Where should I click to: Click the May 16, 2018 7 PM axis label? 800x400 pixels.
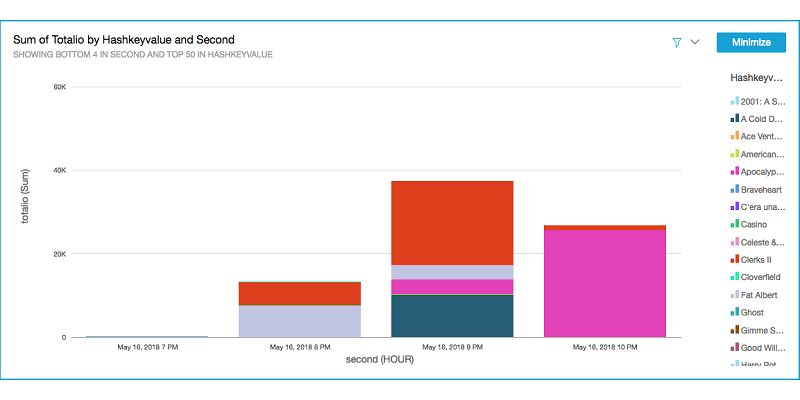pos(148,347)
